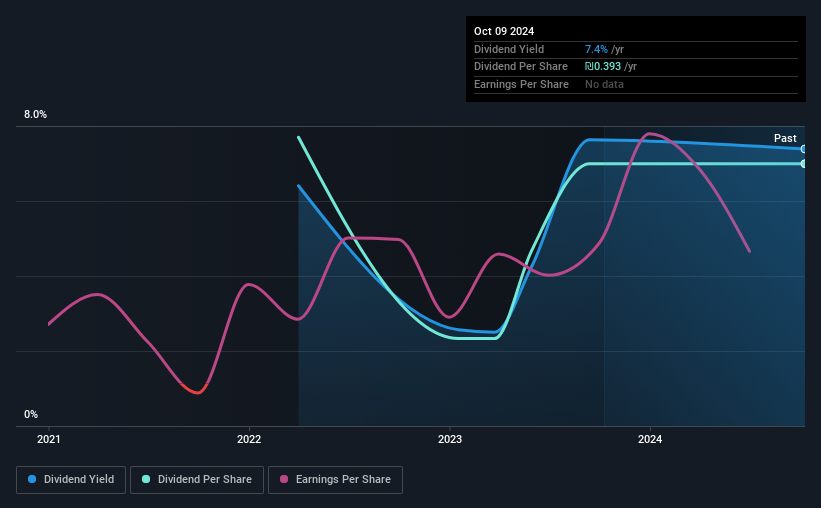Screen dimensions: 821x508
Task: Click the blue dot in Dividend Yield legend
Action: pos(32,479)
